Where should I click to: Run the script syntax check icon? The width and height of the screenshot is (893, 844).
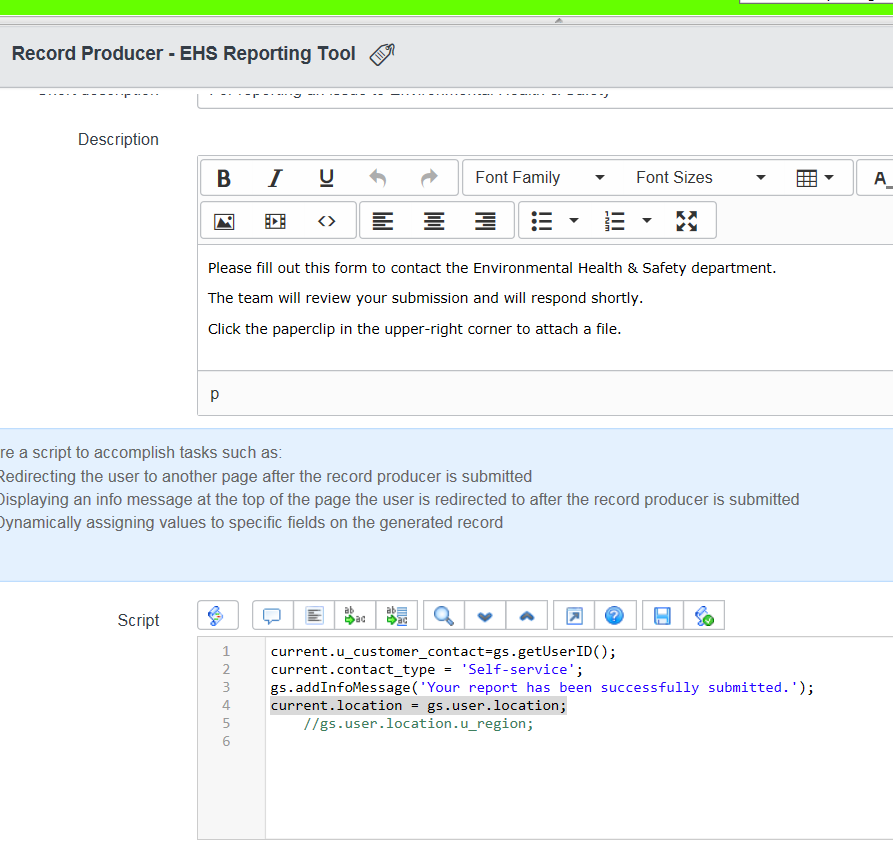705,615
